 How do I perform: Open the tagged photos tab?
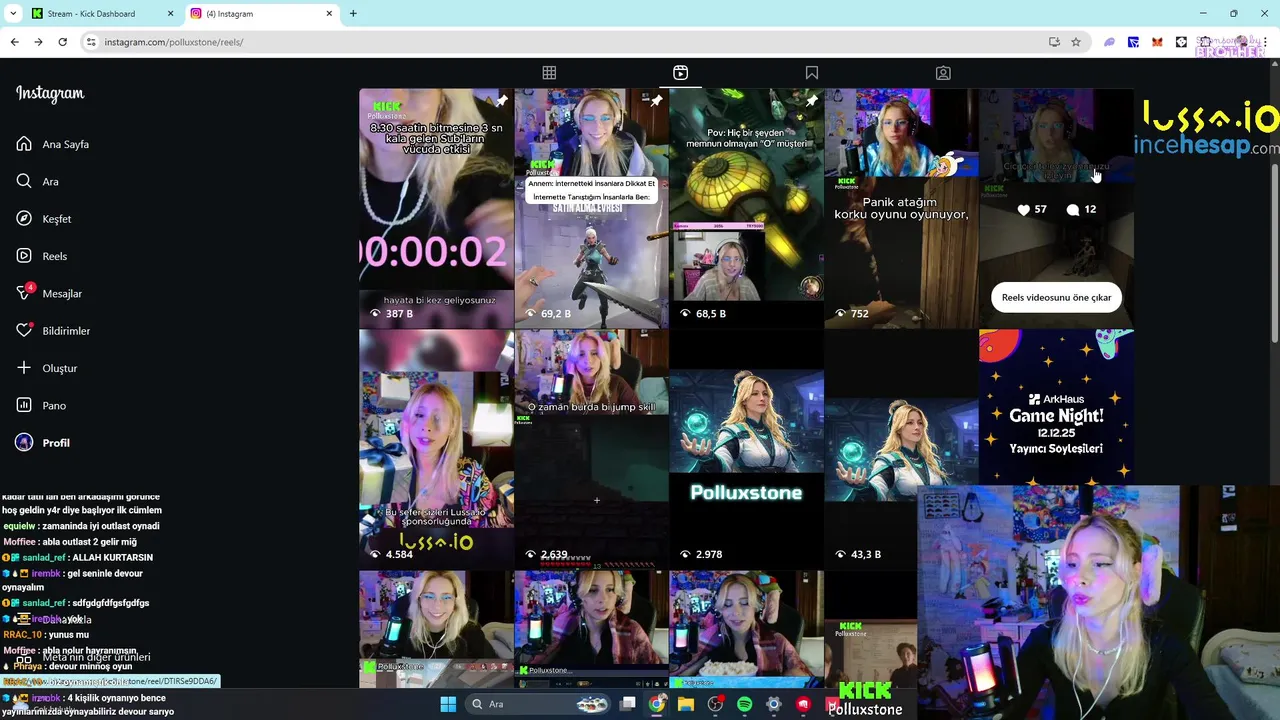pos(943,73)
